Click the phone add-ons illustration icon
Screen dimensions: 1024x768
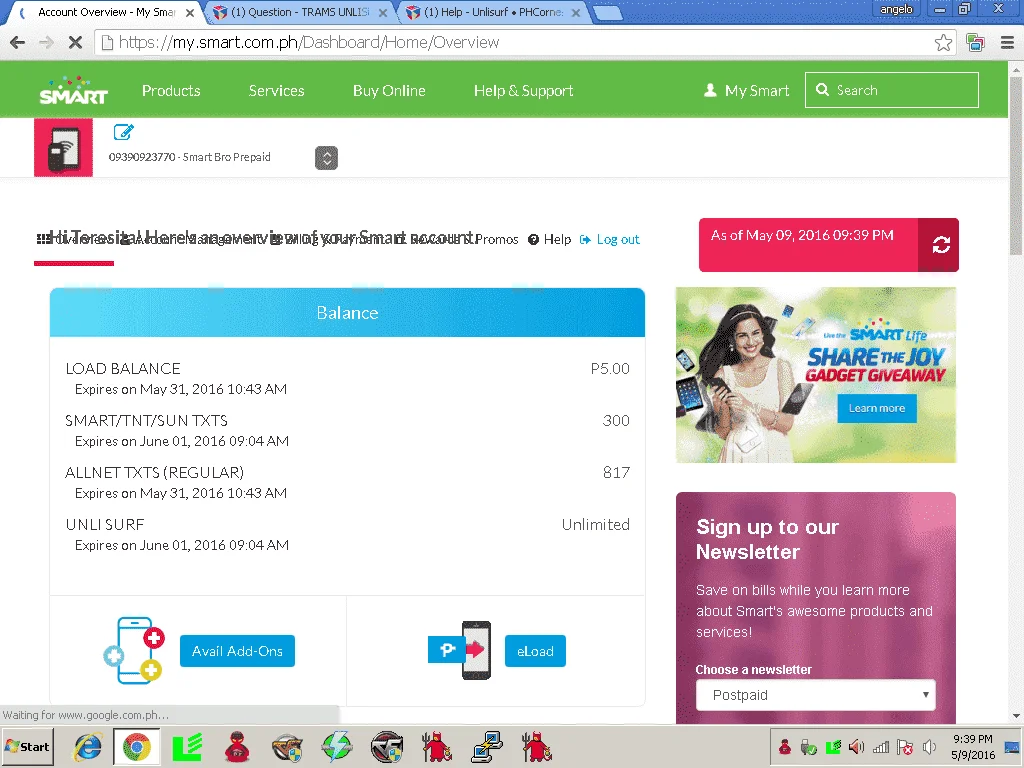coord(134,650)
